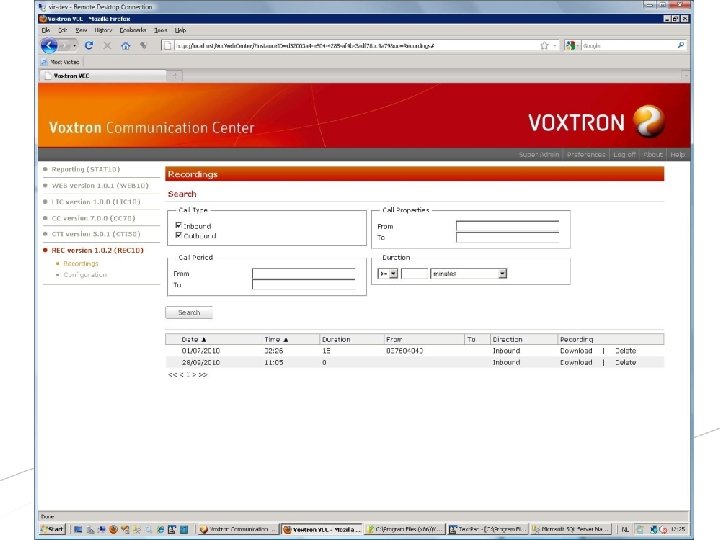Open the Bookmarks menu
Image resolution: width=720 pixels, height=540 pixels.
point(133,30)
